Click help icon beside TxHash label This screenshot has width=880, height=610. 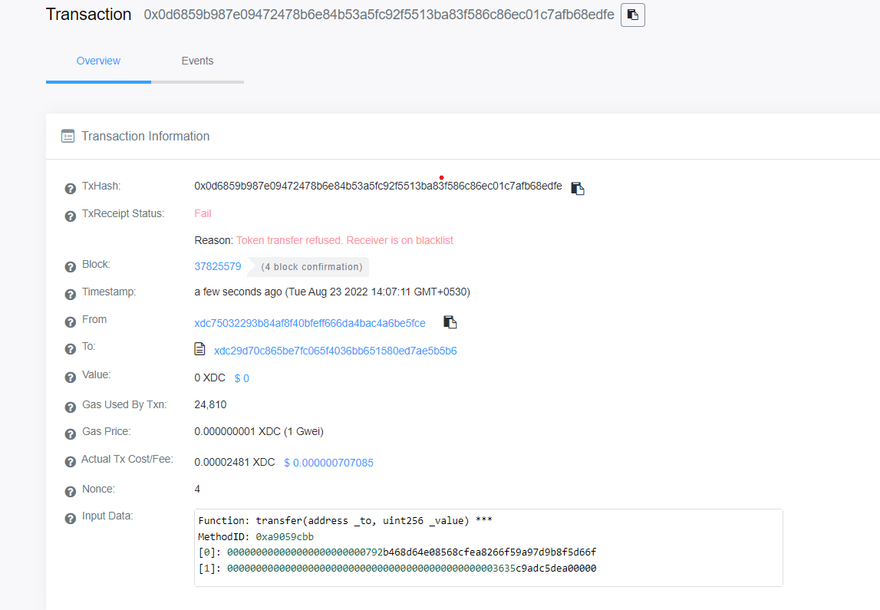(x=70, y=188)
